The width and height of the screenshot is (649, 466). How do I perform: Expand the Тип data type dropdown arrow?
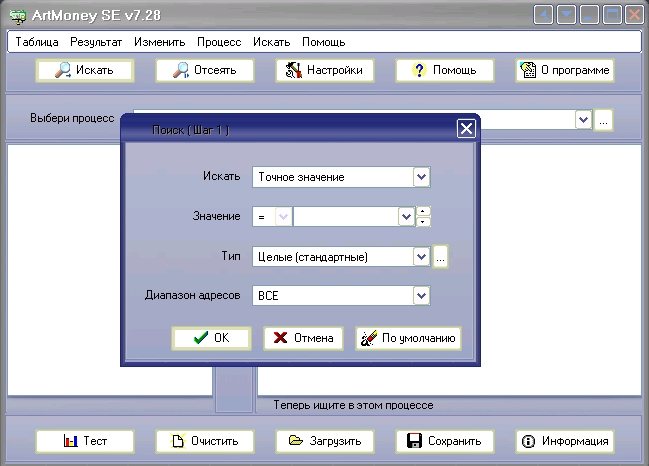[421, 257]
